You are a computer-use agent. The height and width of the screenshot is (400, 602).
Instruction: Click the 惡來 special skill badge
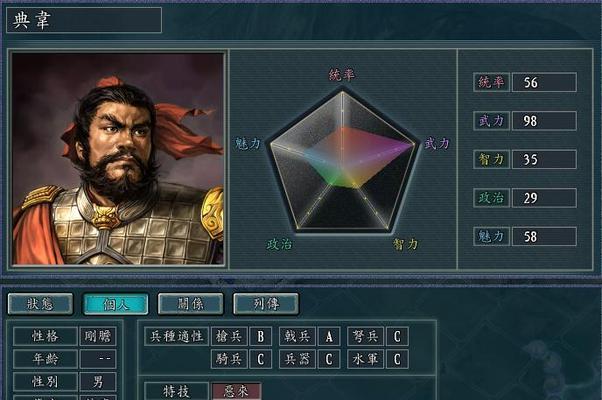click(236, 391)
